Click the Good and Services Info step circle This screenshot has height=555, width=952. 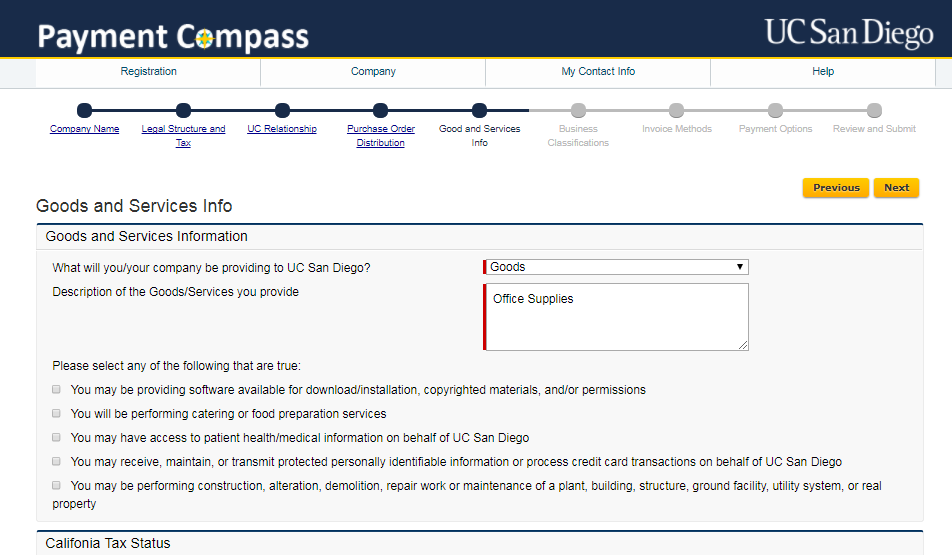(x=480, y=111)
